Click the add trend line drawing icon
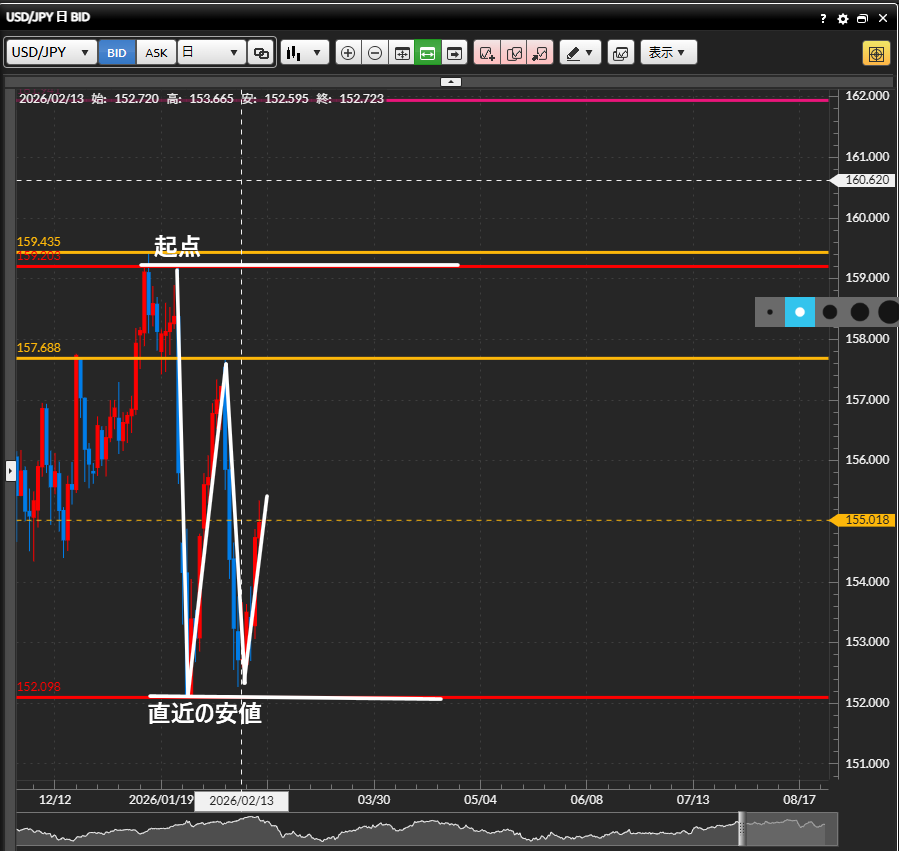Image resolution: width=899 pixels, height=851 pixels. click(x=487, y=53)
